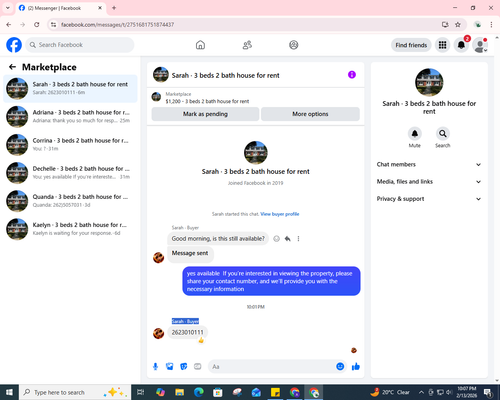Show hidden system tray icons
Image resolution: width=500 pixels, height=400 pixels.
(x=421, y=392)
